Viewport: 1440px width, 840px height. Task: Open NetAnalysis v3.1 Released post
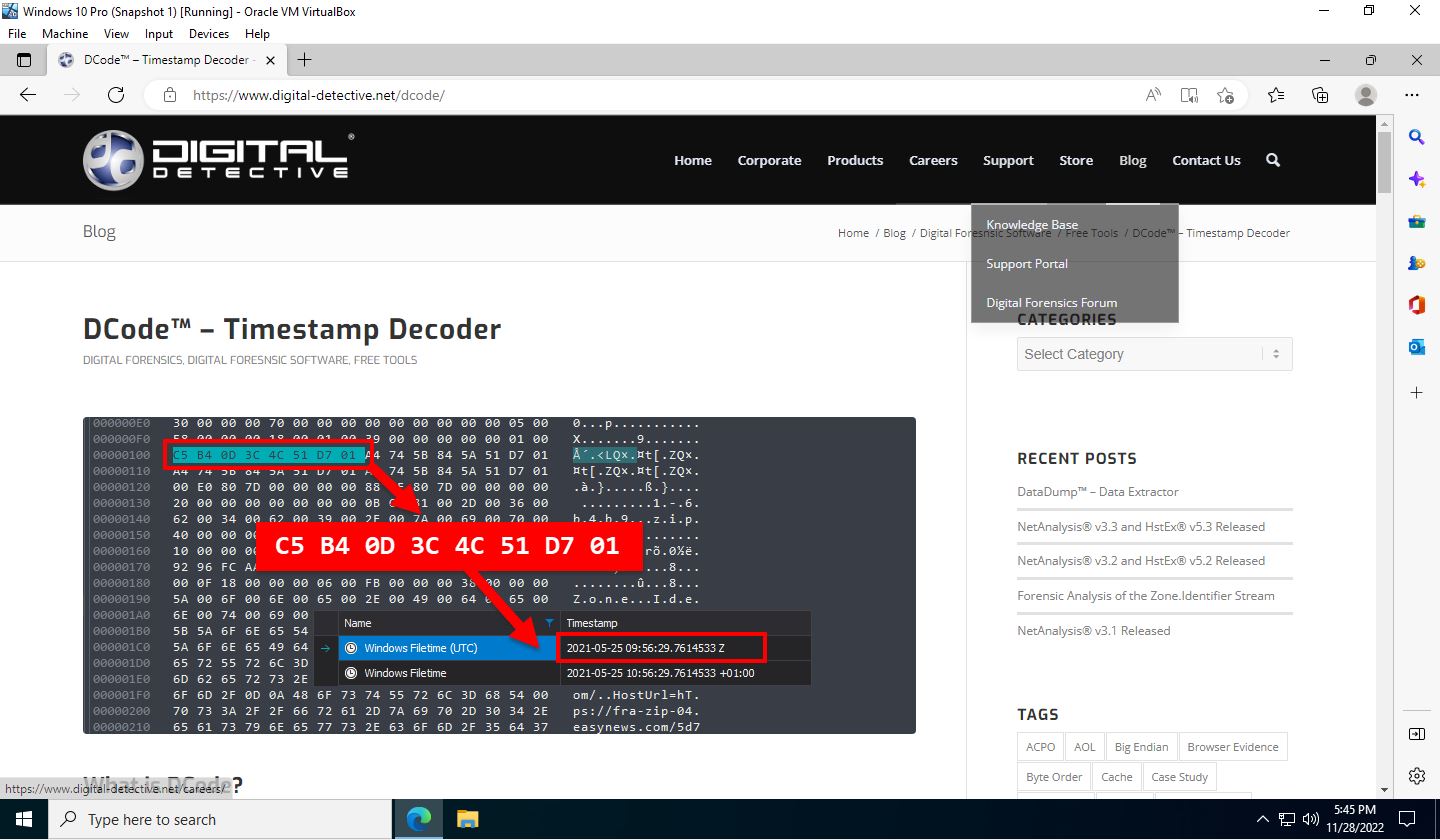tap(1094, 630)
